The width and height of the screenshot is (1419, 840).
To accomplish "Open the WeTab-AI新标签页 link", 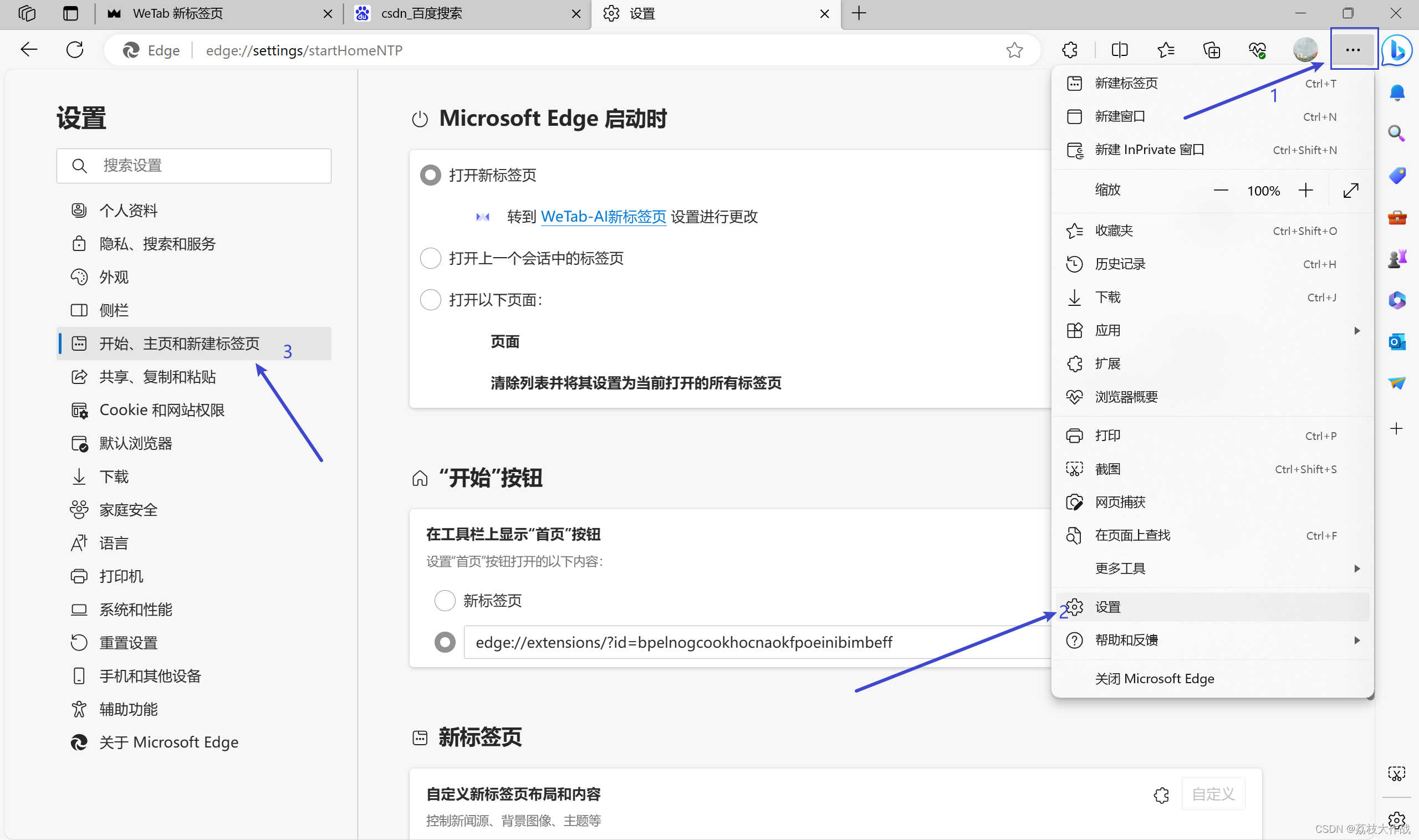I will pyautogui.click(x=603, y=217).
